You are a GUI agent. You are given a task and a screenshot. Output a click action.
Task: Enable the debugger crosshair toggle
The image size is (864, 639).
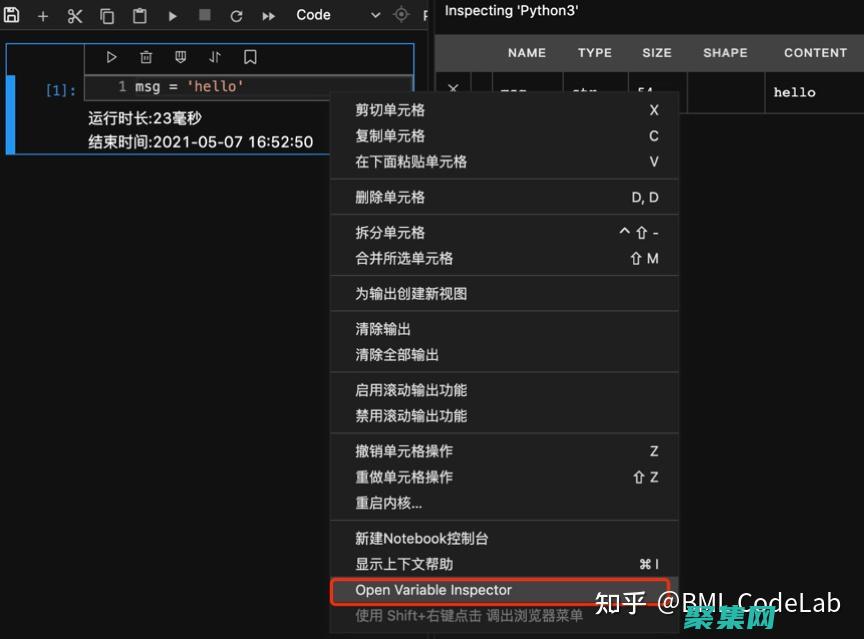tap(403, 15)
